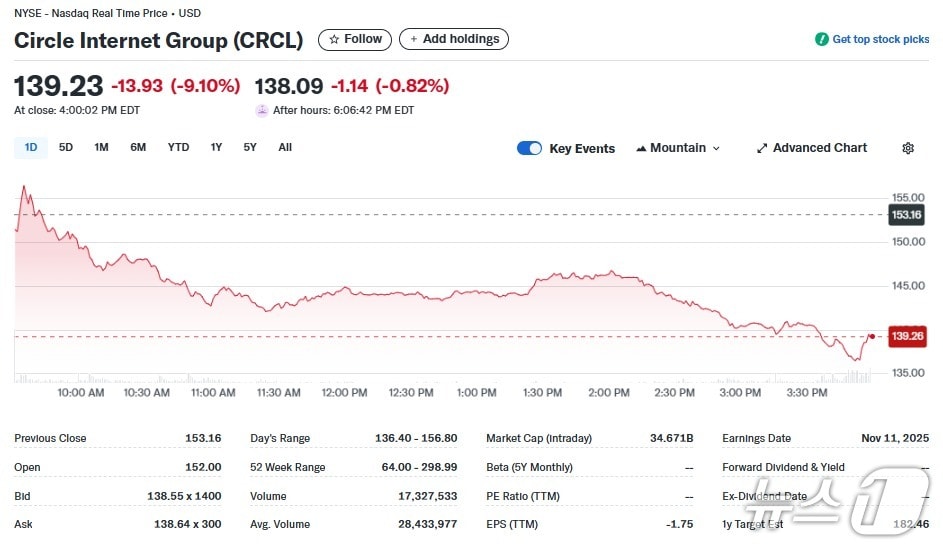Click the green top stock picks icon

point(821,40)
